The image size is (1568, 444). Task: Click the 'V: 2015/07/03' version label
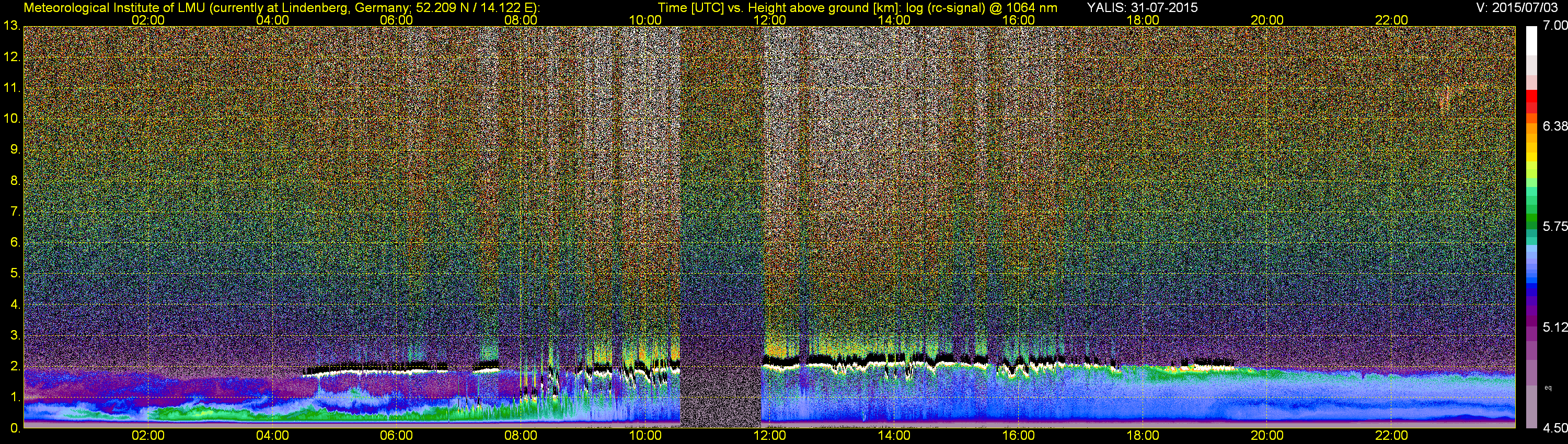point(1516,8)
